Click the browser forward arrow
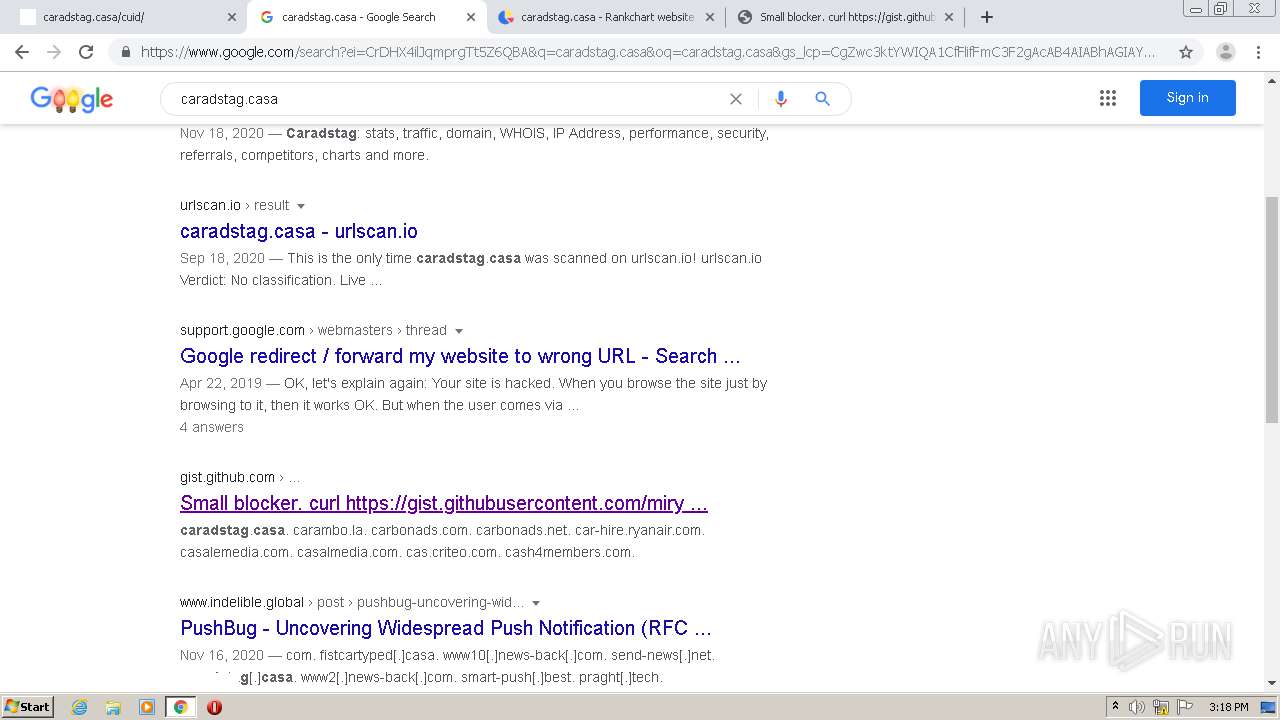1280x720 pixels. tap(54, 52)
